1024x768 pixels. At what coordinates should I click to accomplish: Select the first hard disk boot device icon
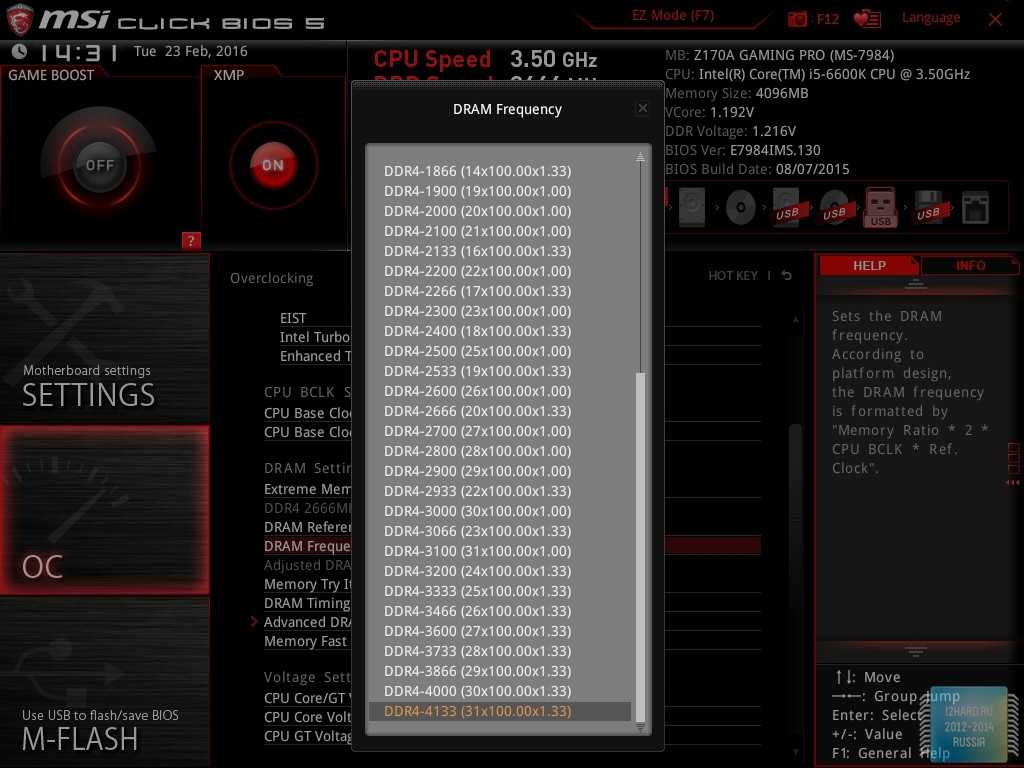(691, 208)
